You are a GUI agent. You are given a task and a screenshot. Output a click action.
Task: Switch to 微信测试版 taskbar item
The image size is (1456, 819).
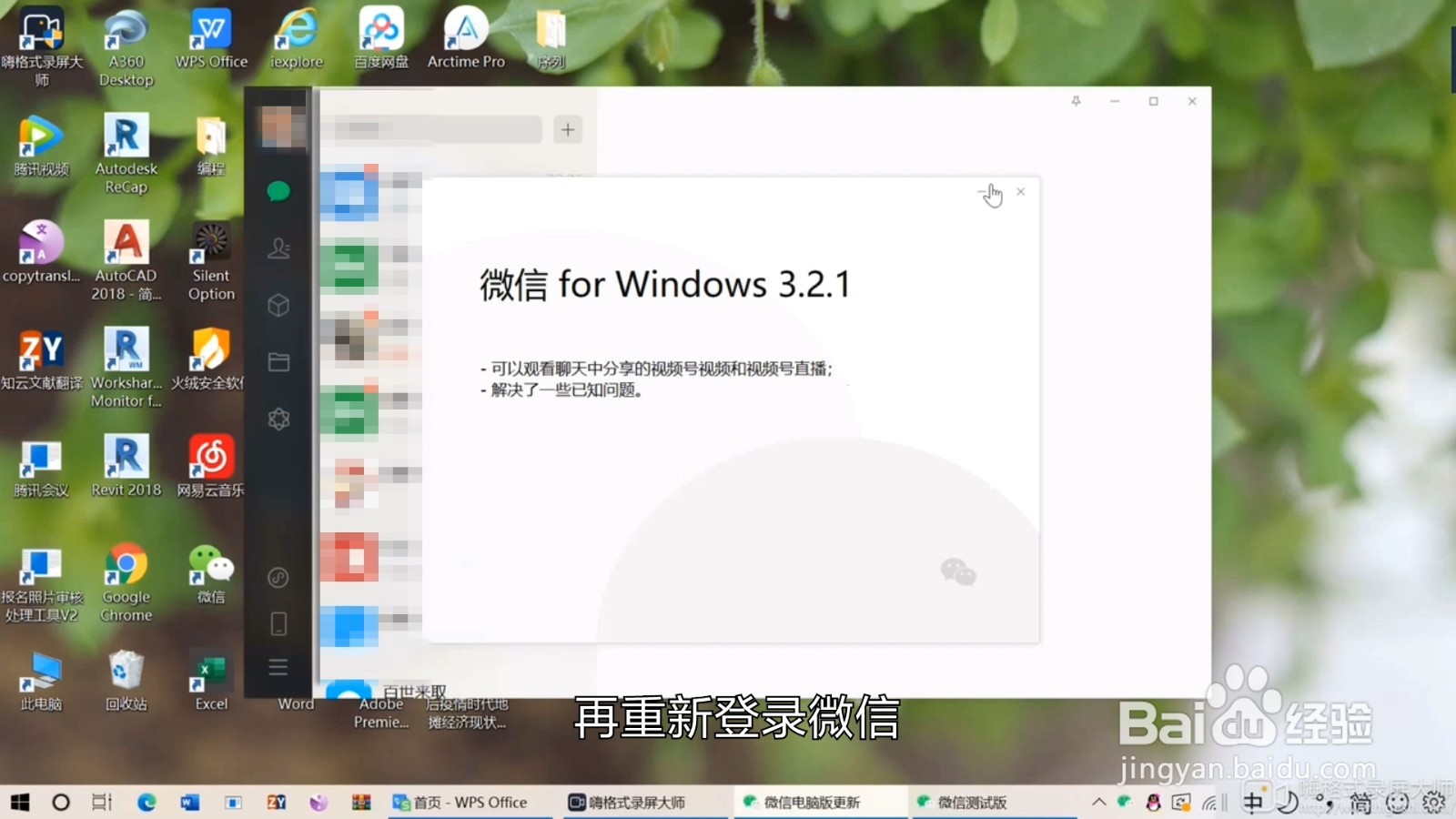pos(995,803)
